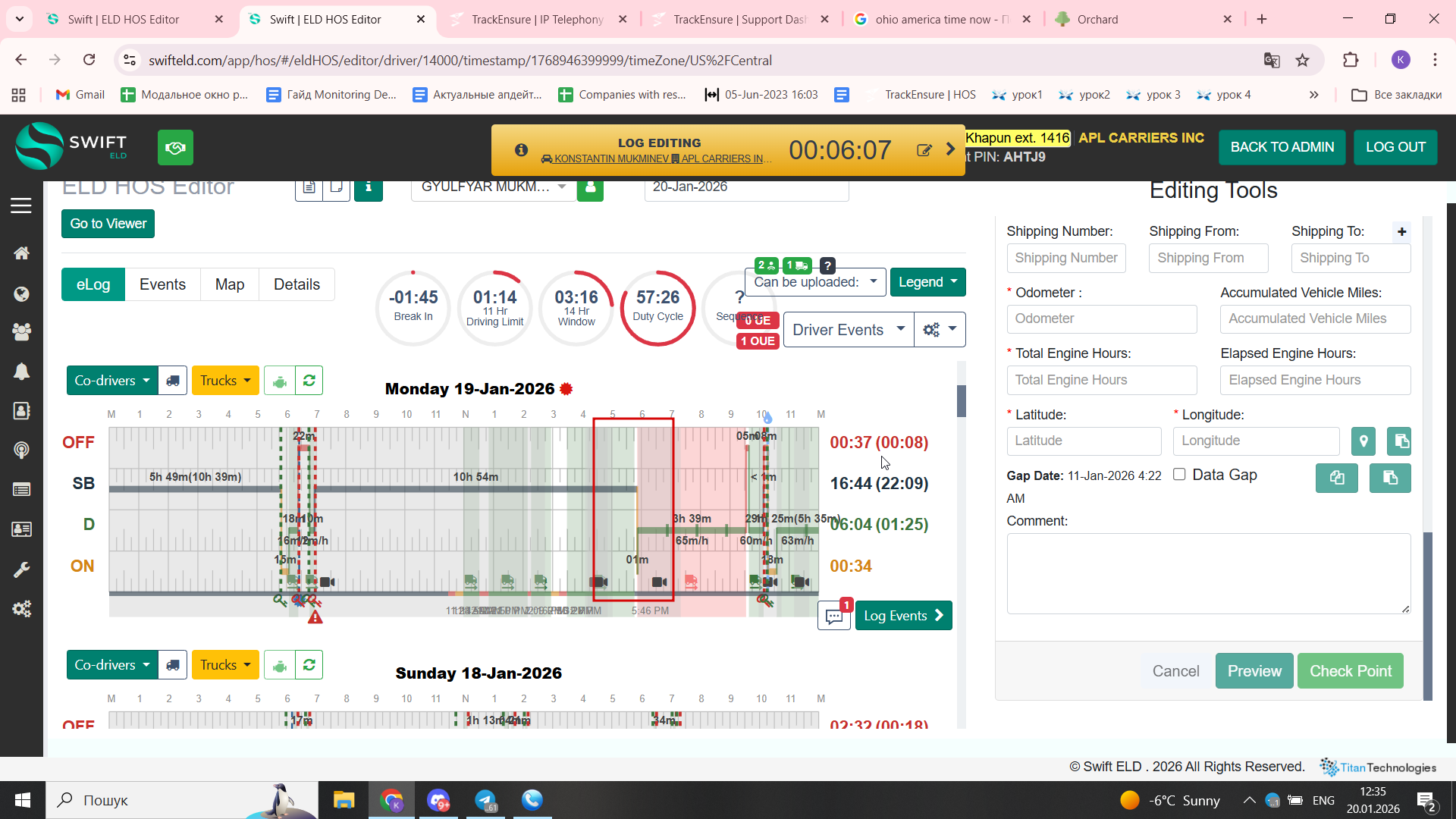Expand the 'Can be uploaded' dropdown

(815, 282)
